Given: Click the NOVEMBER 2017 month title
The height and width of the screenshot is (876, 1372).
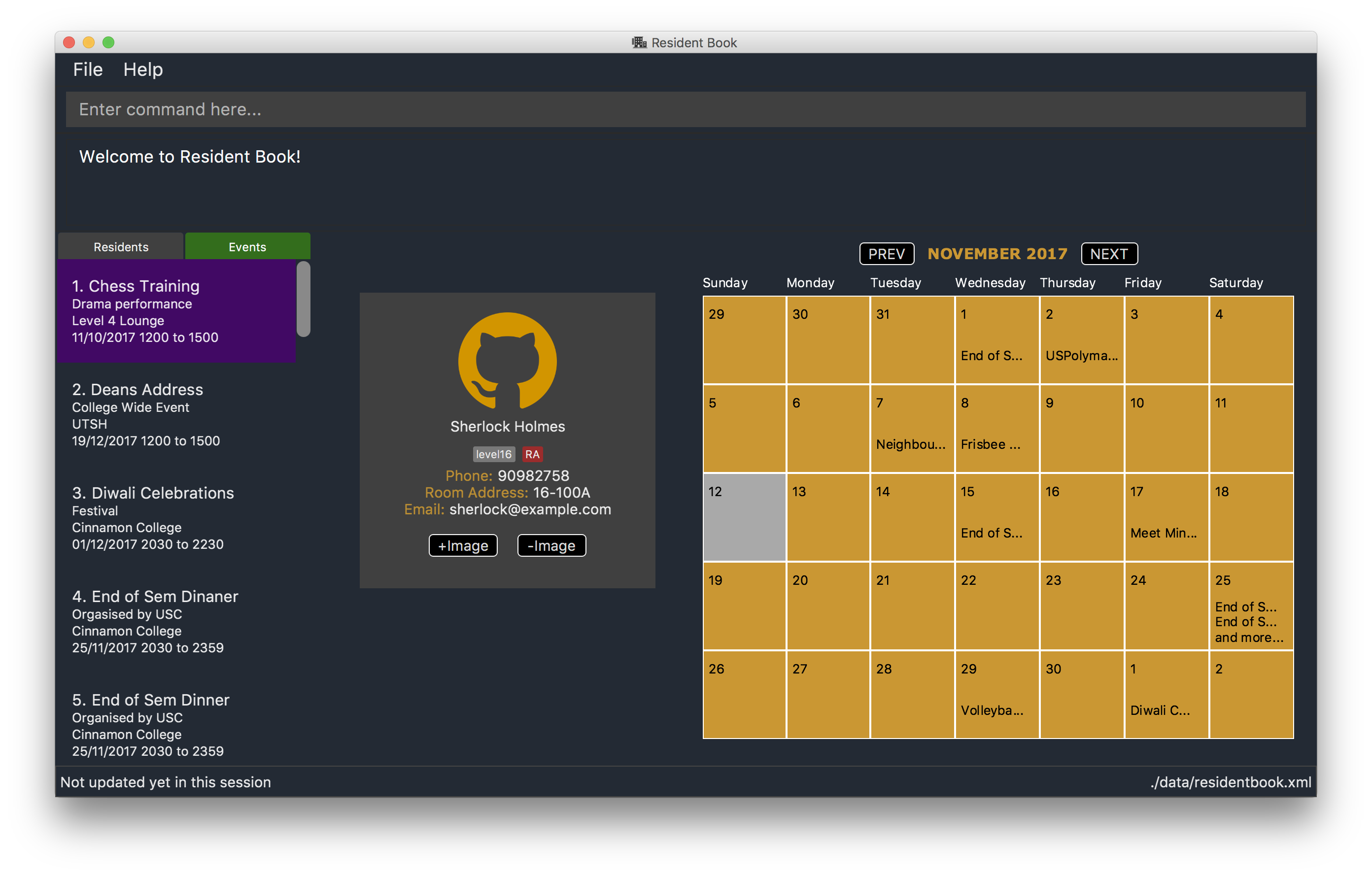Looking at the screenshot, I should pos(997,253).
